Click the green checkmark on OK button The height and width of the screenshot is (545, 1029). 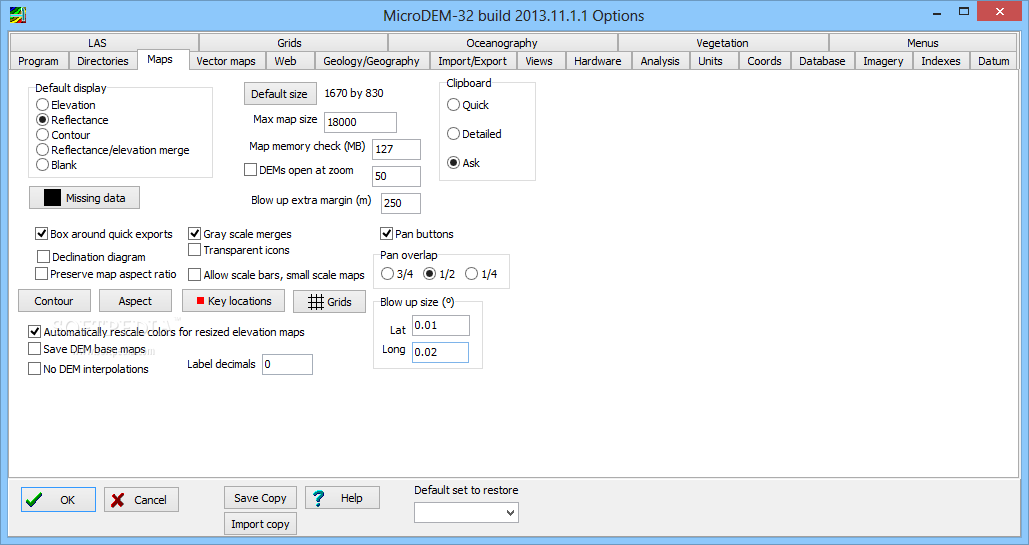point(34,500)
